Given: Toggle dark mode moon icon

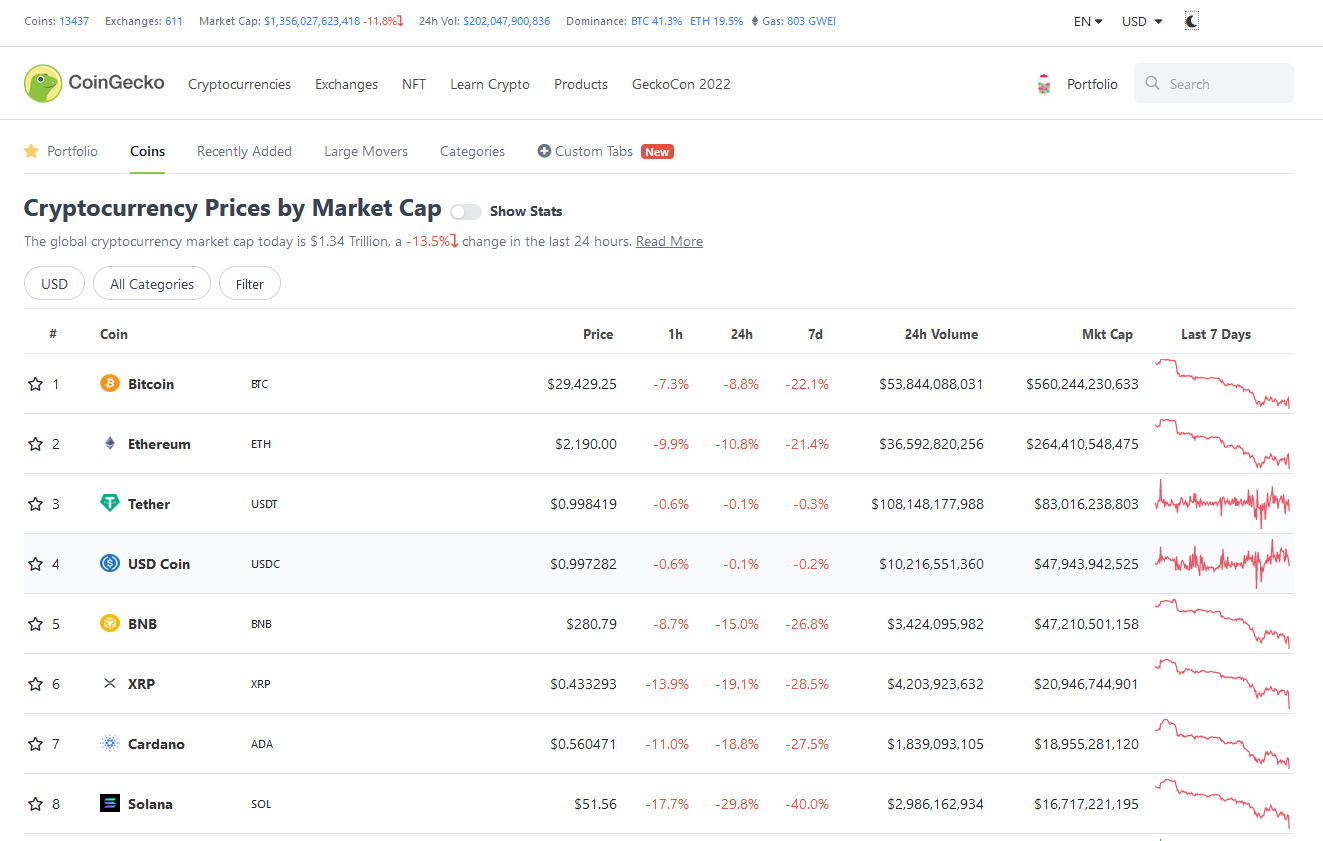Looking at the screenshot, I should (1191, 21).
